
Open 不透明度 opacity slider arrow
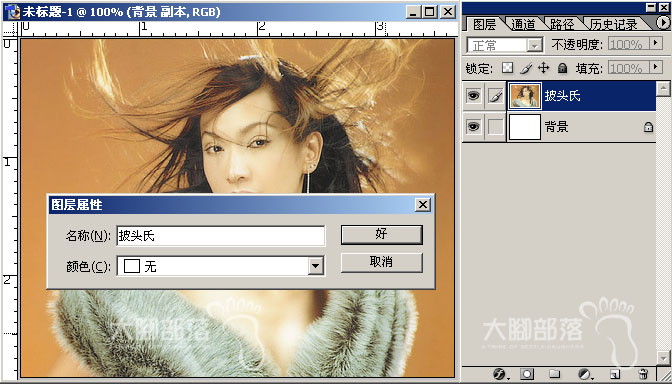pyautogui.click(x=655, y=43)
